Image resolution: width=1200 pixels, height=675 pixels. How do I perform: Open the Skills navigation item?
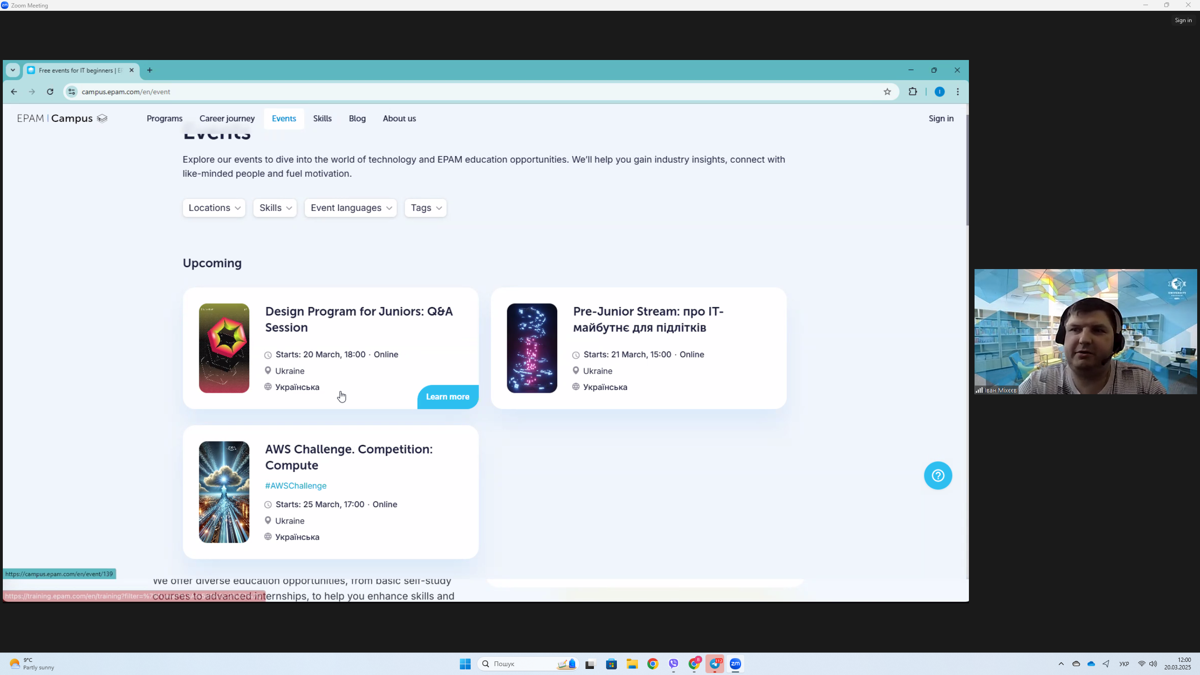coord(322,119)
